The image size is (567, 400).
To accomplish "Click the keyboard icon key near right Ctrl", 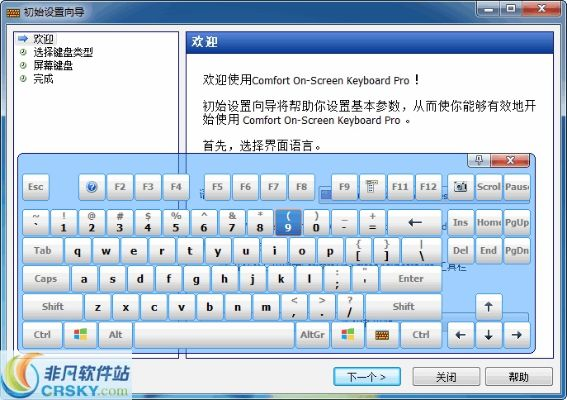I will click(x=382, y=335).
